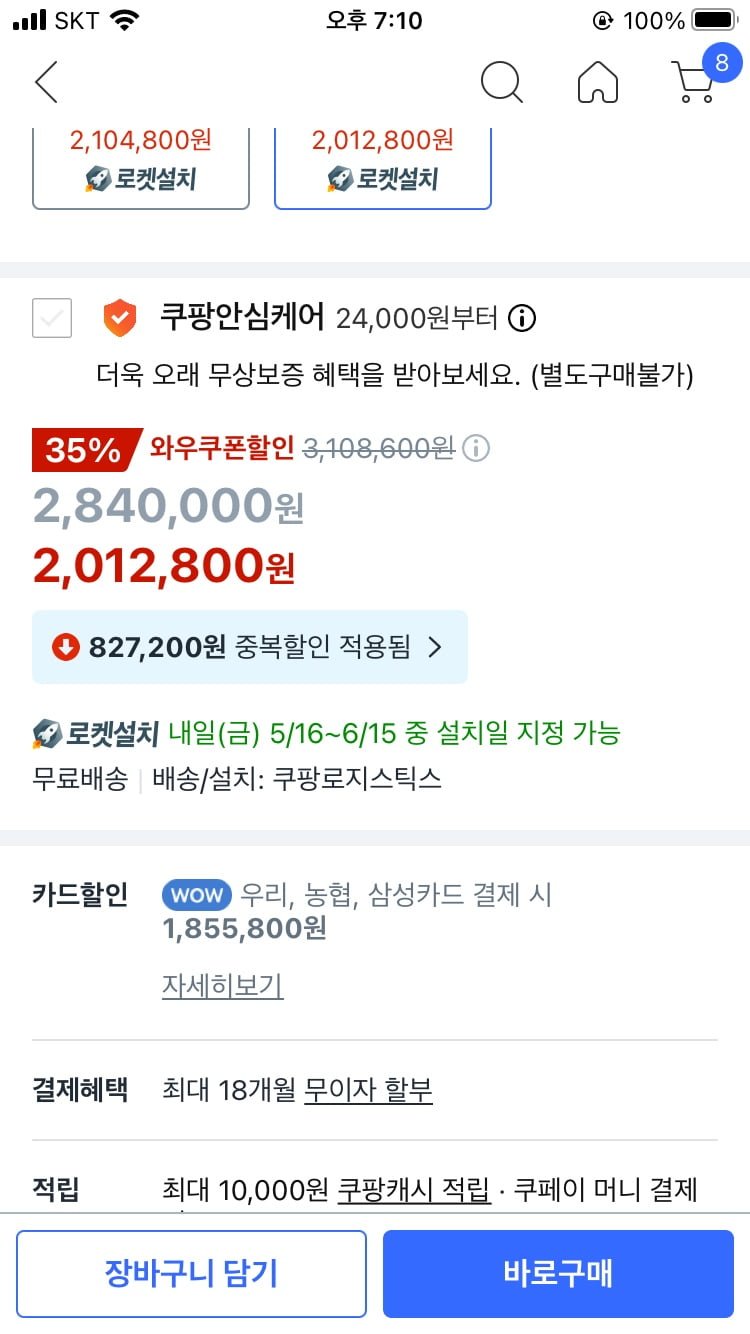The width and height of the screenshot is (750, 1334).
Task: Open the search magnifier icon
Action: click(502, 82)
